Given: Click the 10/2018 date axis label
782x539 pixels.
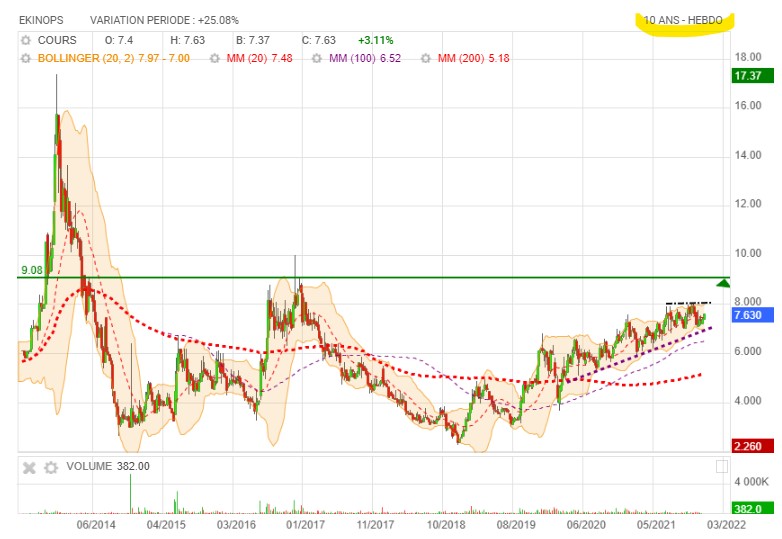Looking at the screenshot, I should pyautogui.click(x=446, y=525).
